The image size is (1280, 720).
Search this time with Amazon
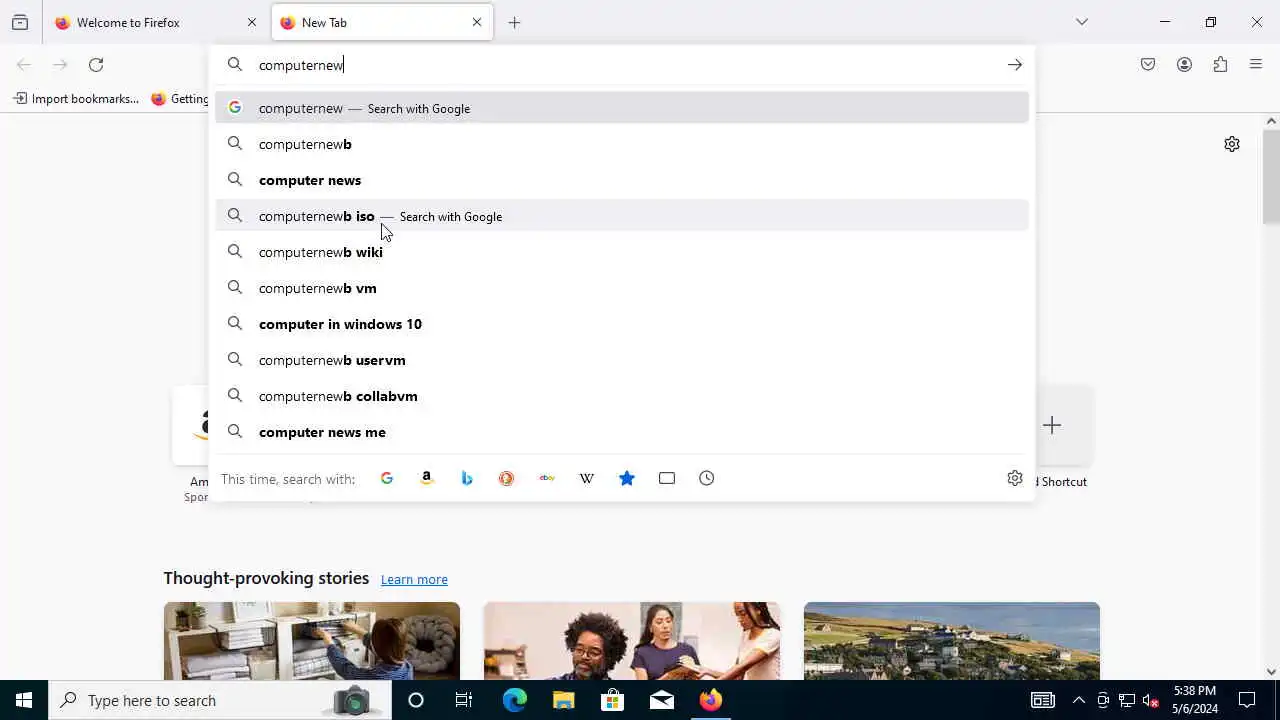(427, 478)
